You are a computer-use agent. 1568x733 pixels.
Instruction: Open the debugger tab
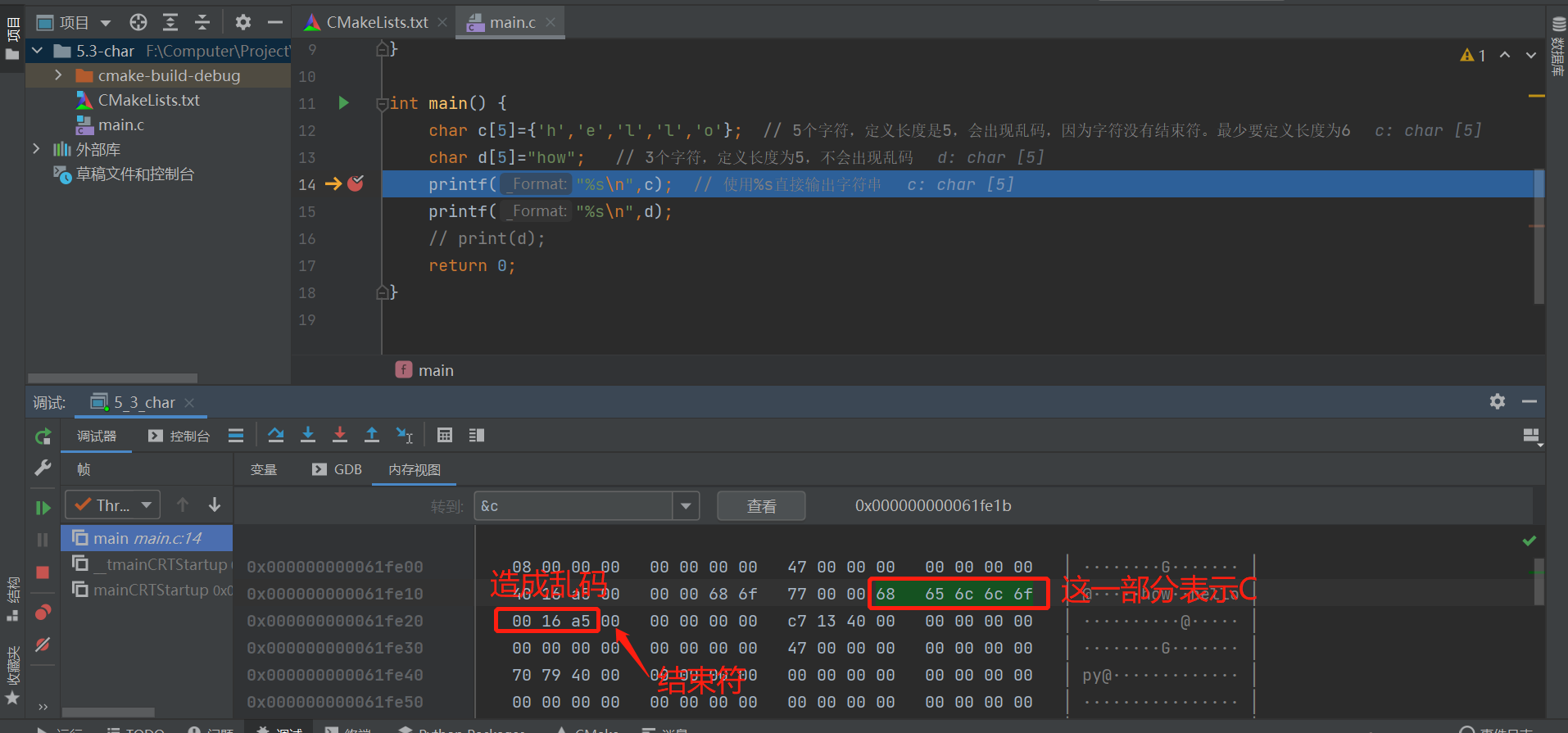pos(97,437)
